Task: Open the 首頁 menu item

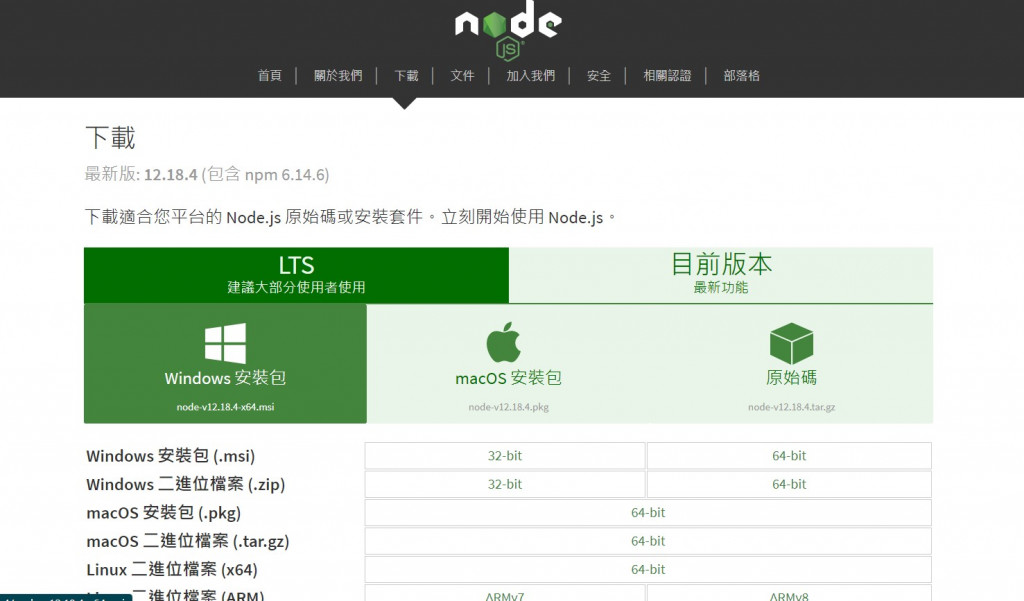Action: [270, 76]
